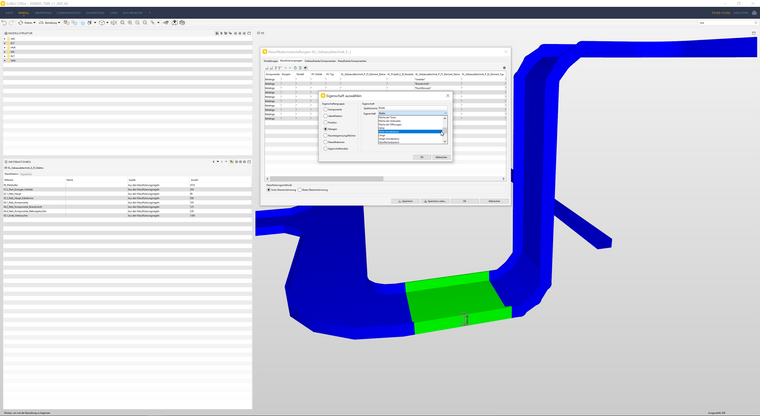Open the Unklassifizierte Komponenten tab
Screen dimensions: 760x416
(320, 61)
